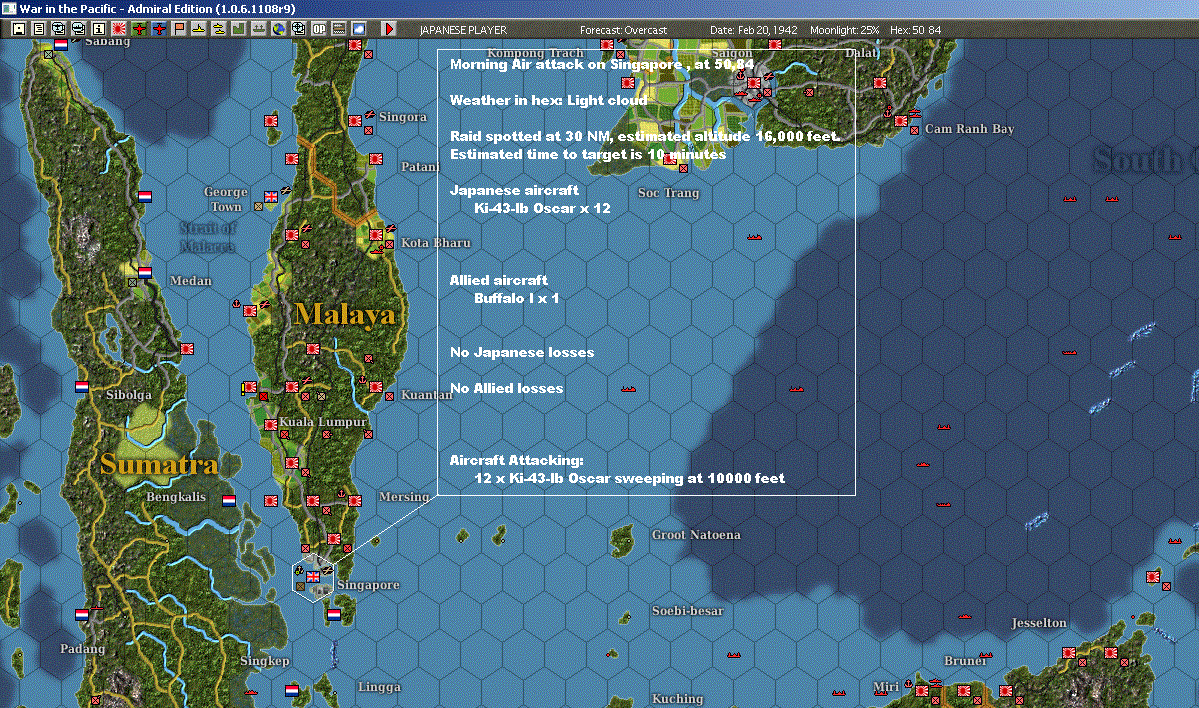Click the Sumatra region label
The height and width of the screenshot is (708, 1199).
pos(159,464)
